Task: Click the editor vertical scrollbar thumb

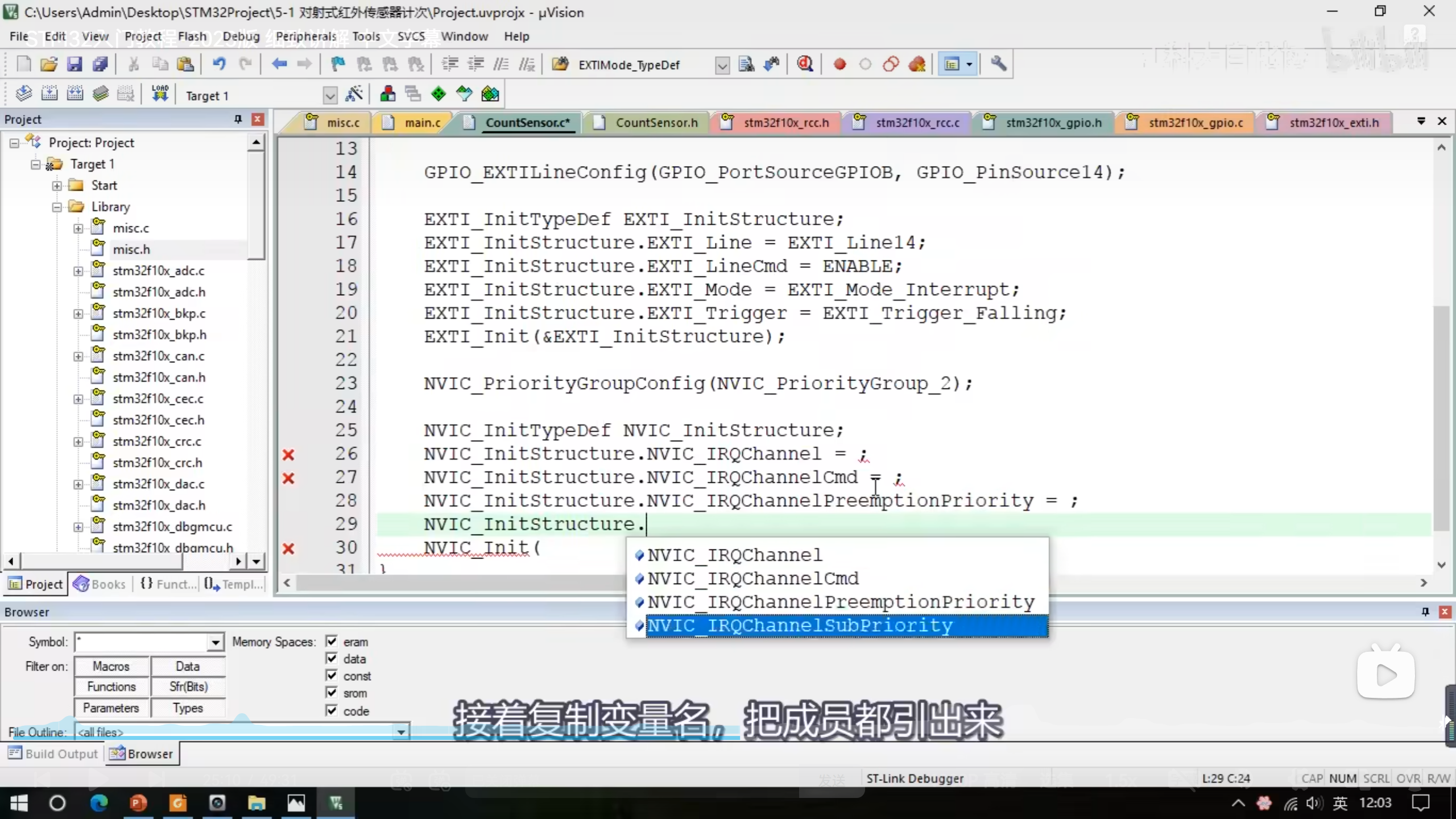Action: tap(1441, 418)
